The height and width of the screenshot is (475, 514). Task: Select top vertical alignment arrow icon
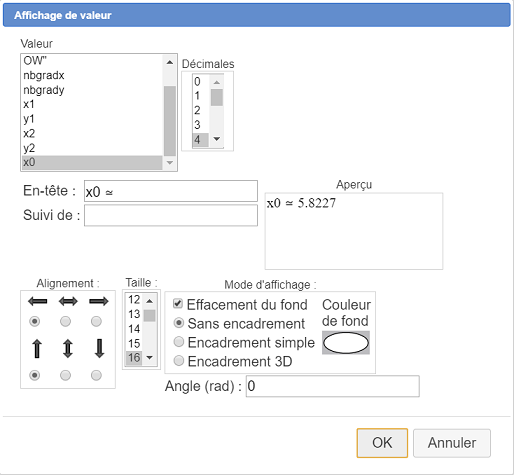(37, 349)
